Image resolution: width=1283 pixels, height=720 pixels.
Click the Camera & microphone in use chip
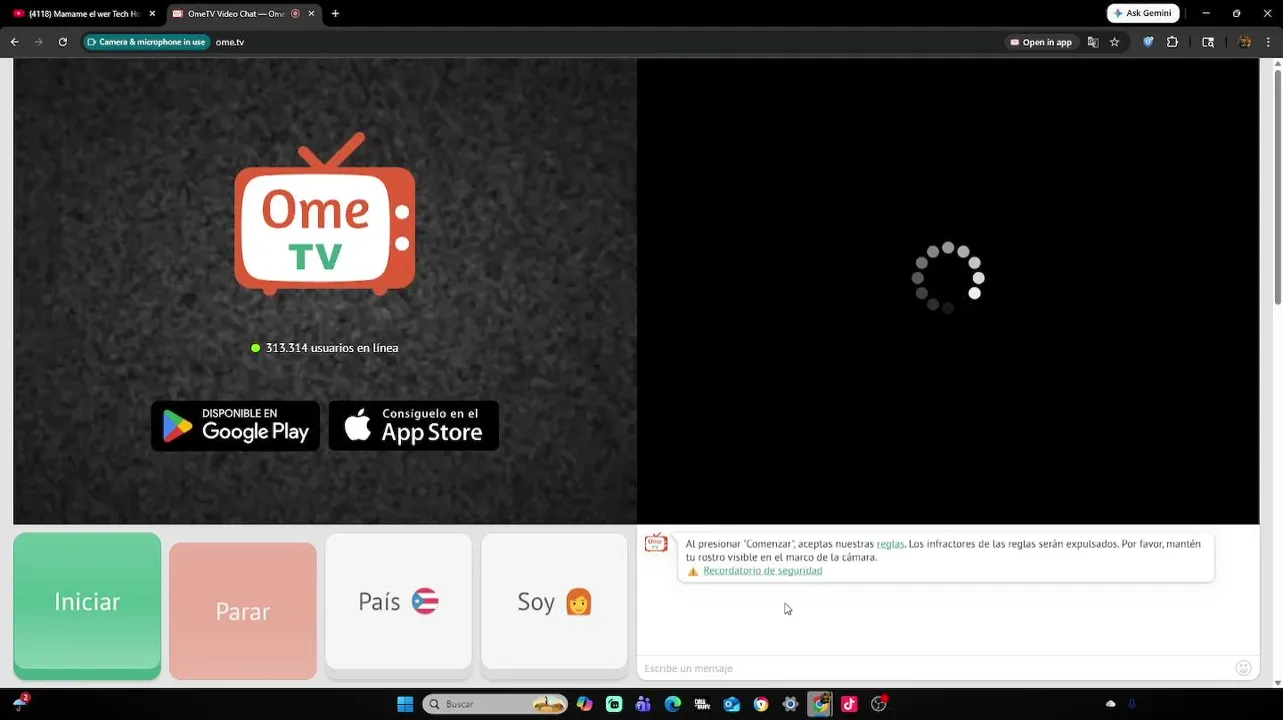tap(147, 42)
